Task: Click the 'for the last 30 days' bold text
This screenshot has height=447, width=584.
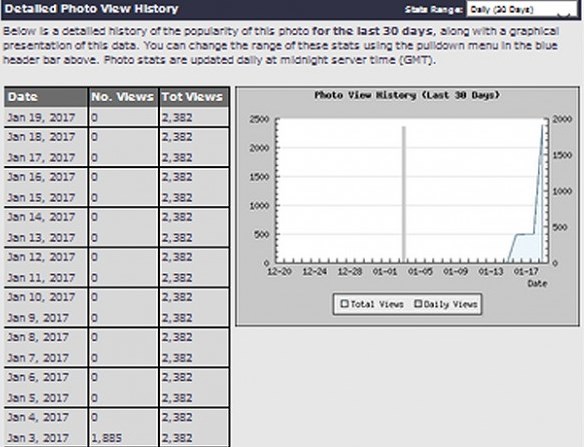Action: tap(372, 31)
